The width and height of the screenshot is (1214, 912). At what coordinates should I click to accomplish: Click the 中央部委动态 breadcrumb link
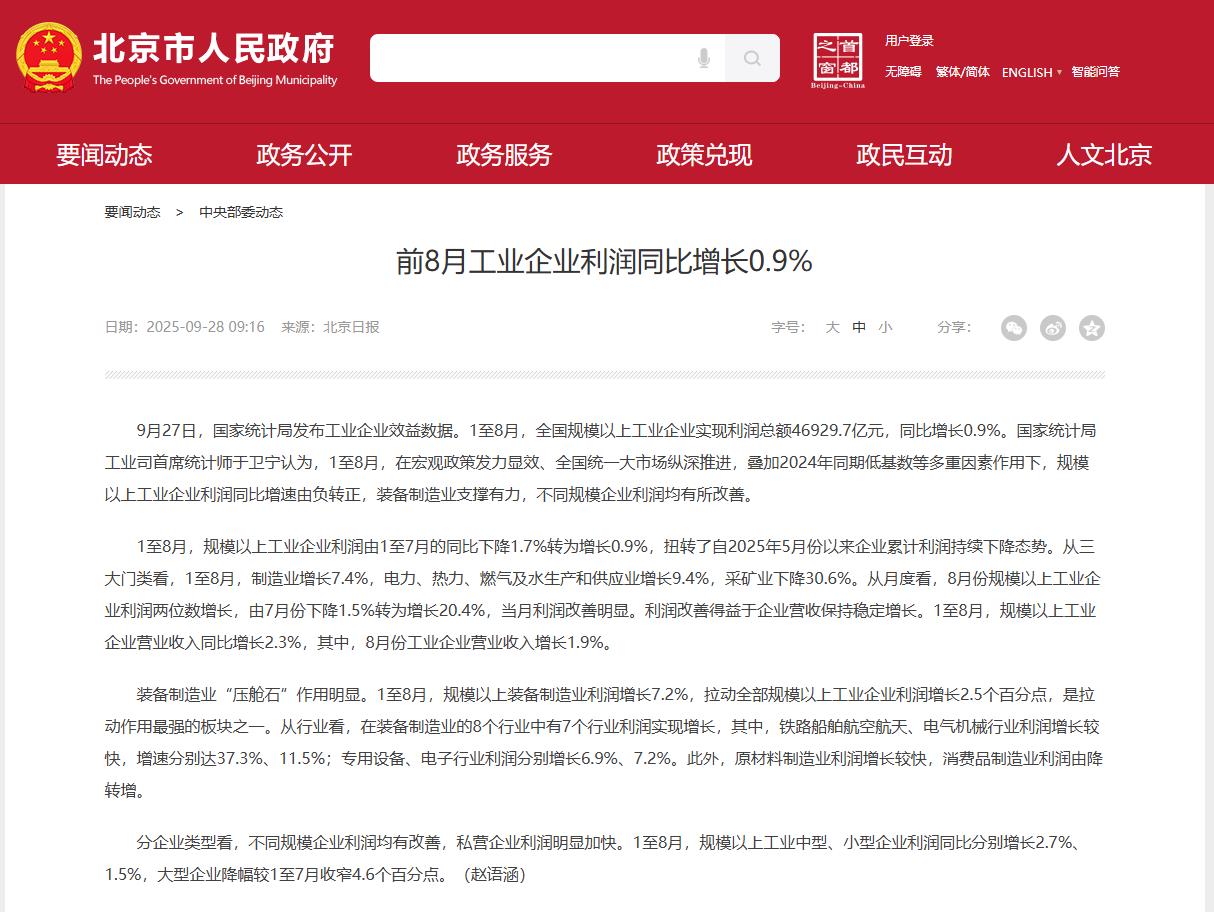tap(241, 212)
